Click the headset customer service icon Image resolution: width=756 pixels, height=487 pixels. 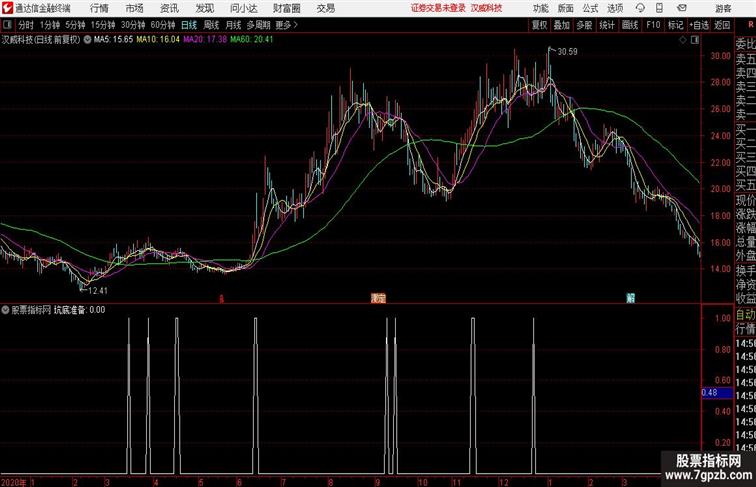[640, 8]
